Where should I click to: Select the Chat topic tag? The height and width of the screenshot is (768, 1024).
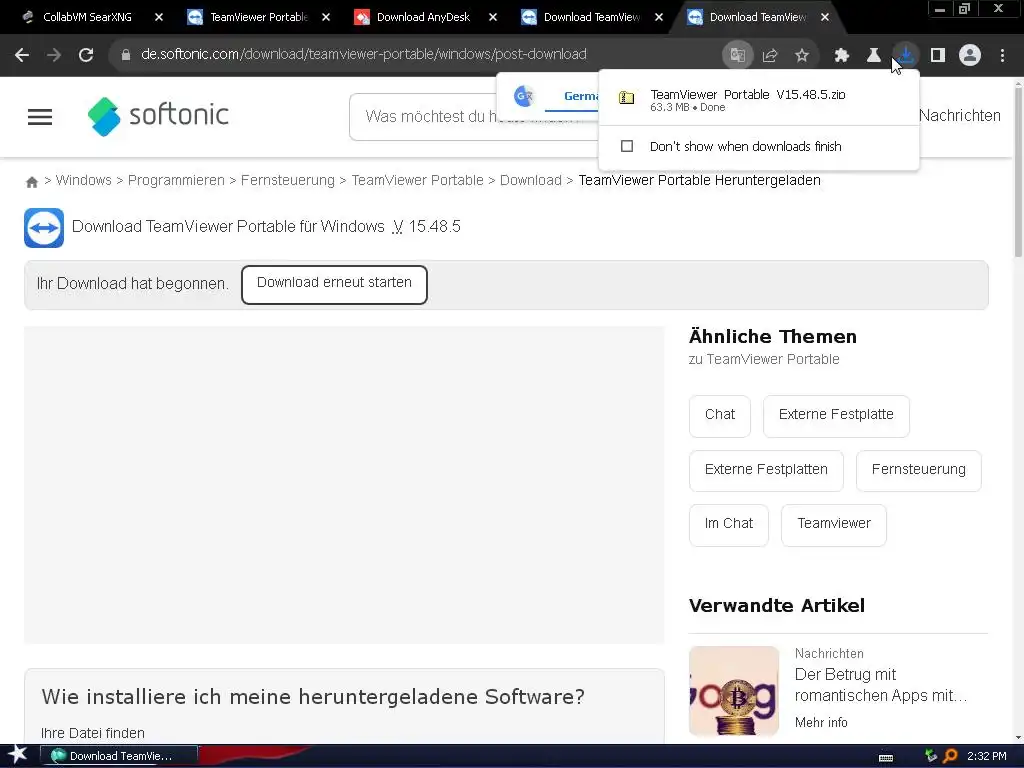click(x=720, y=415)
